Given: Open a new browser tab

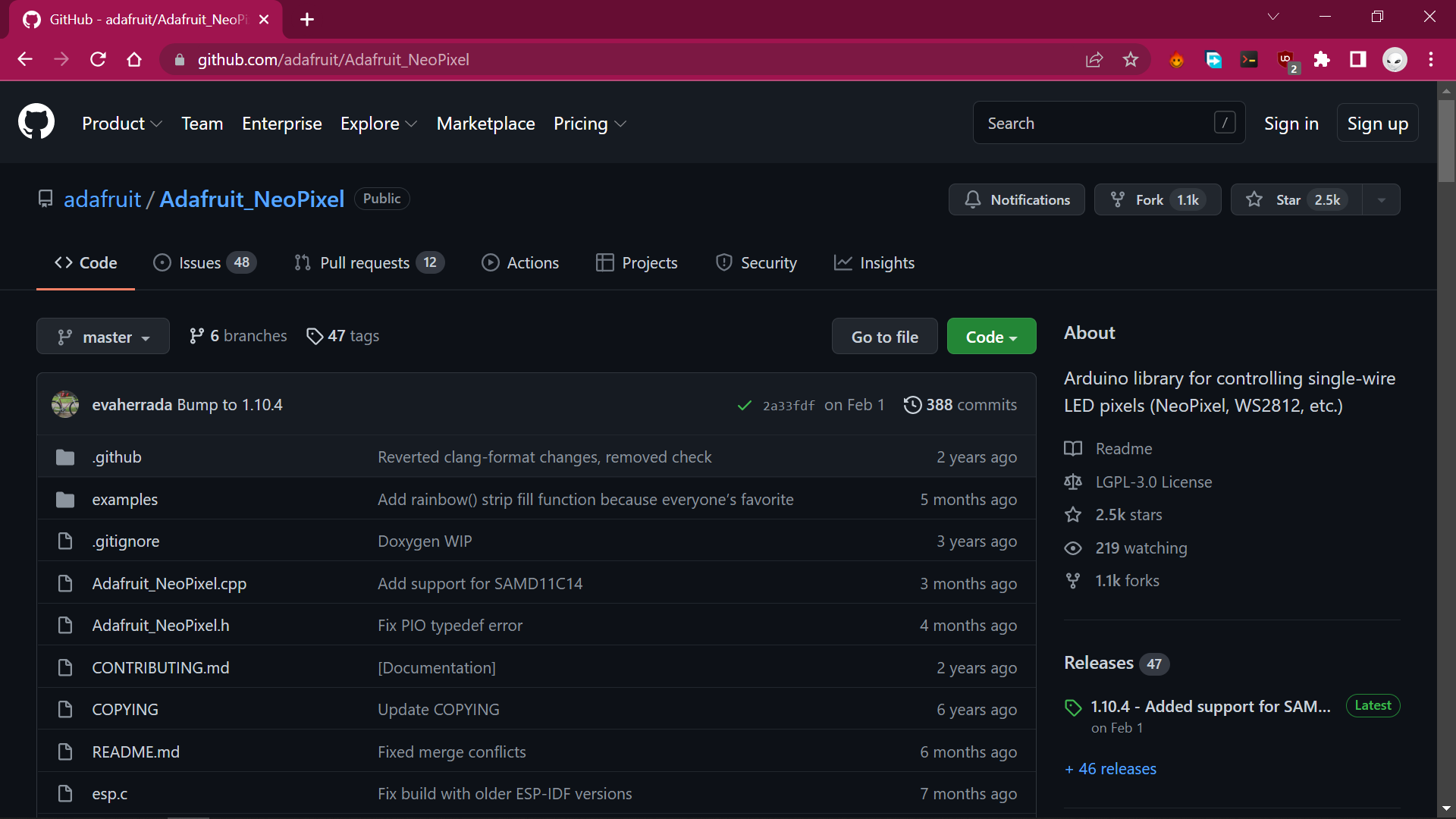Looking at the screenshot, I should coord(307,19).
